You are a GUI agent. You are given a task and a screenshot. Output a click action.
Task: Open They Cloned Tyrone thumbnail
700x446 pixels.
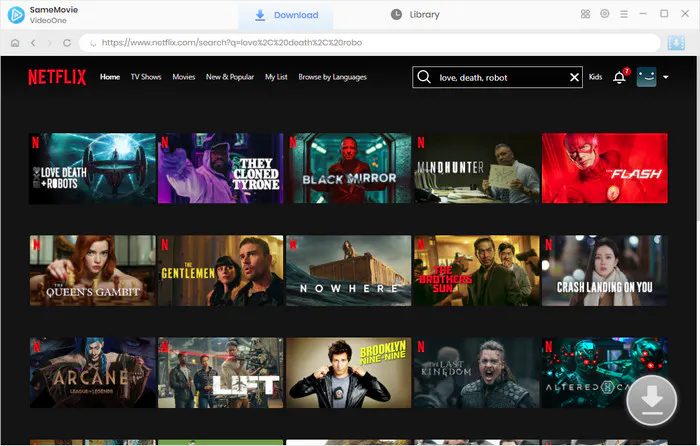click(x=221, y=168)
